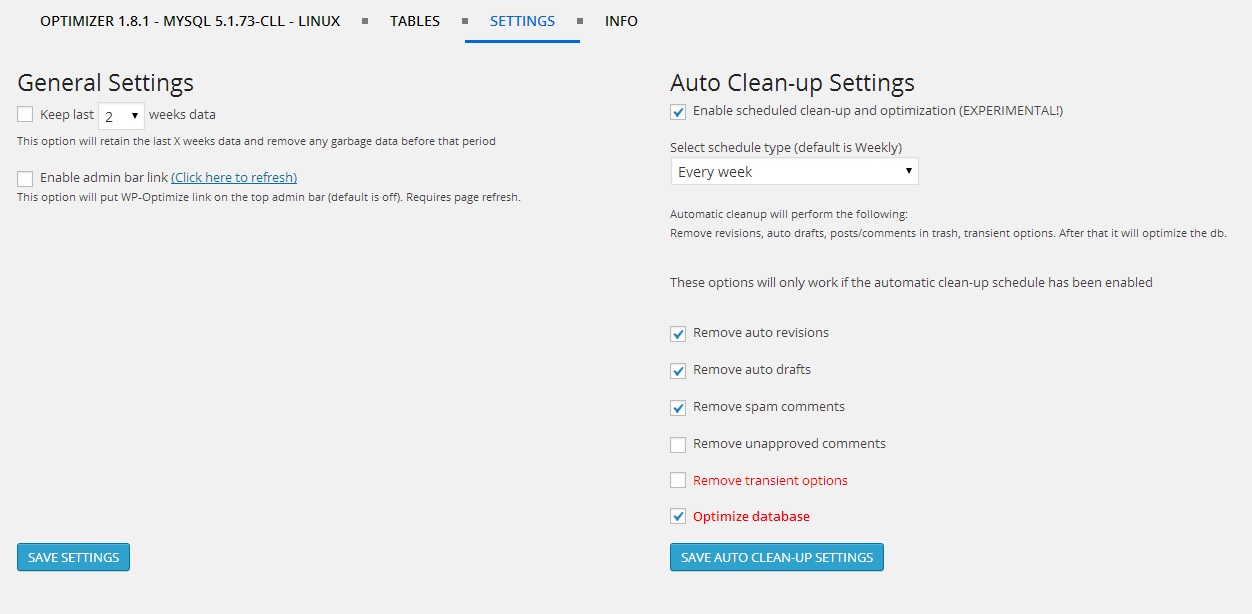Follow the Click here to refresh link
Image resolution: width=1252 pixels, height=614 pixels.
coord(234,178)
